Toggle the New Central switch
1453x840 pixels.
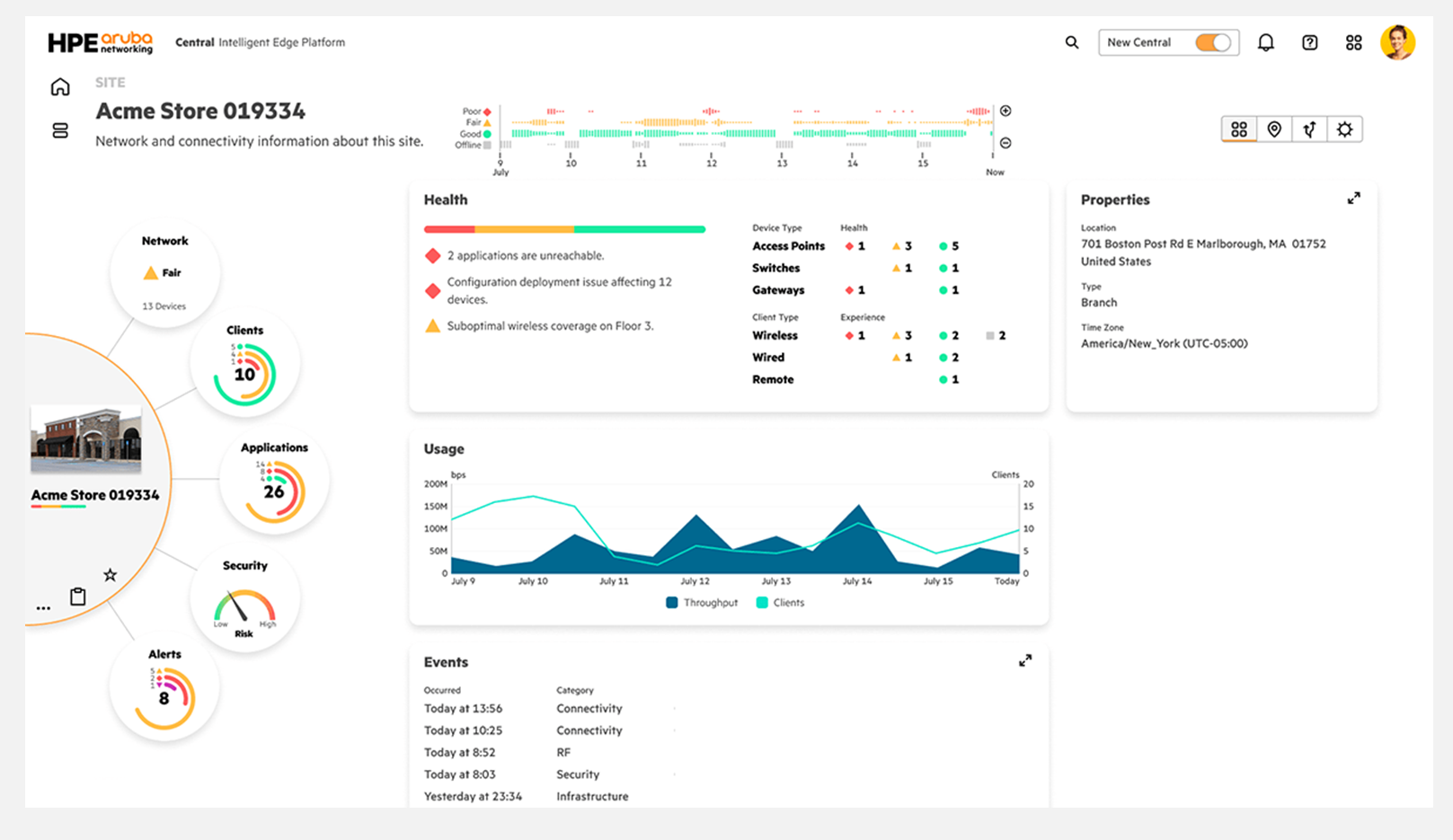pyautogui.click(x=1212, y=42)
